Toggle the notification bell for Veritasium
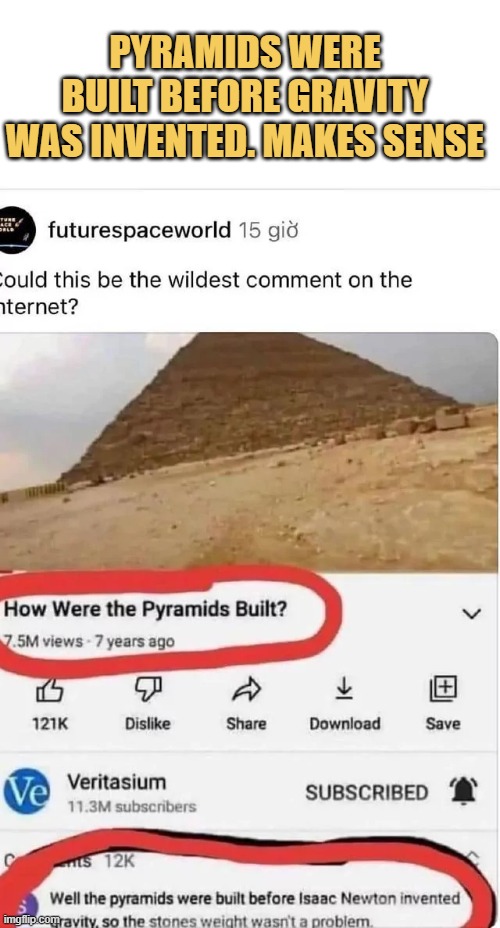The image size is (500, 928). pos(463,791)
